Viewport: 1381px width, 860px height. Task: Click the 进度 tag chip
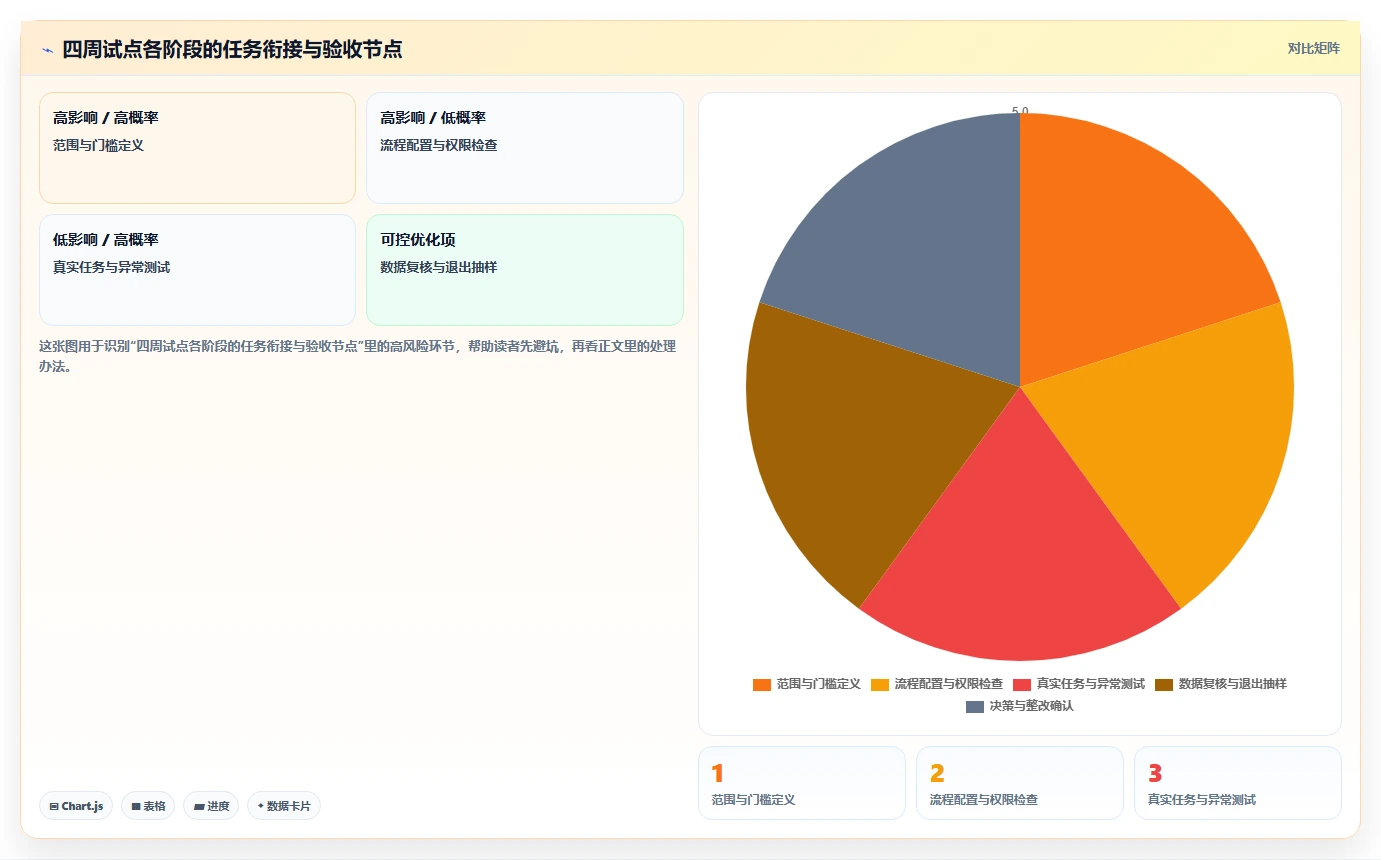click(211, 806)
